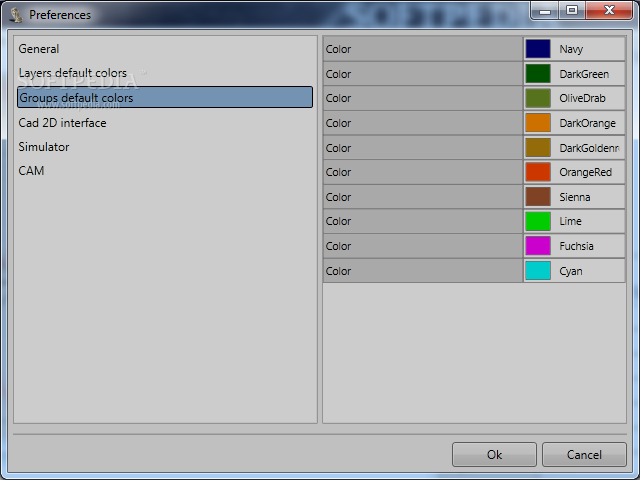Select the Color label beside Navy
The height and width of the screenshot is (480, 640).
[338, 49]
